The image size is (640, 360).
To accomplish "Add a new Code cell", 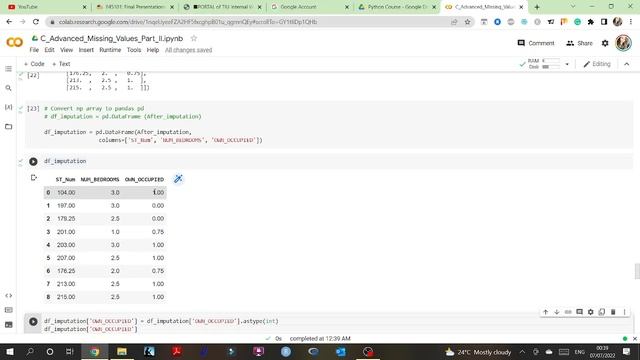I will (34, 64).
